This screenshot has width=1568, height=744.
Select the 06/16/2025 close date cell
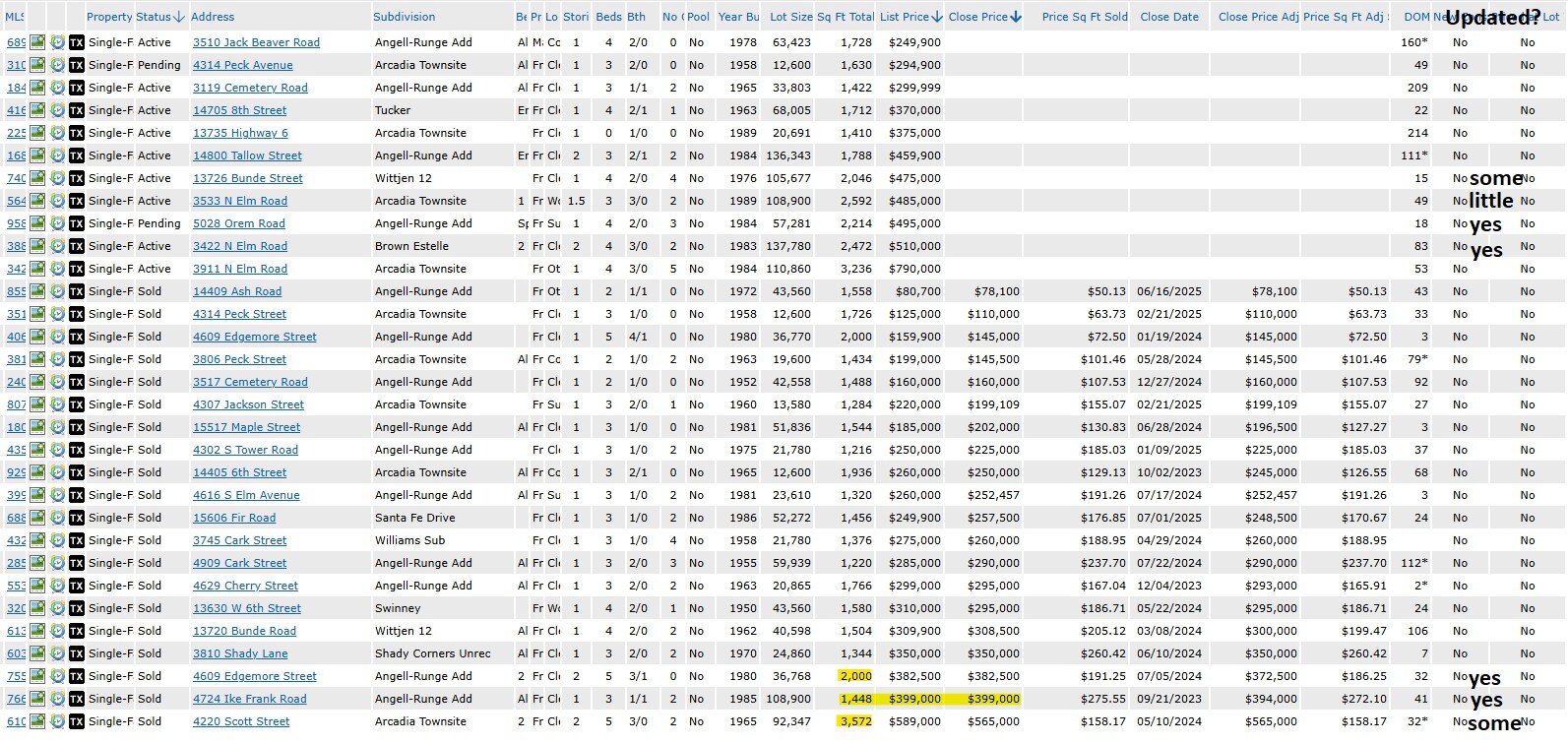(1169, 291)
